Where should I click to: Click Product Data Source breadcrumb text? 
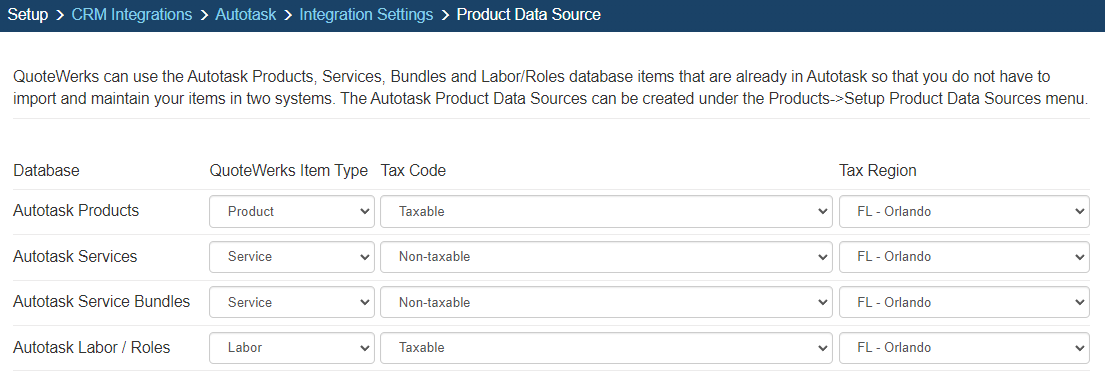coord(529,14)
